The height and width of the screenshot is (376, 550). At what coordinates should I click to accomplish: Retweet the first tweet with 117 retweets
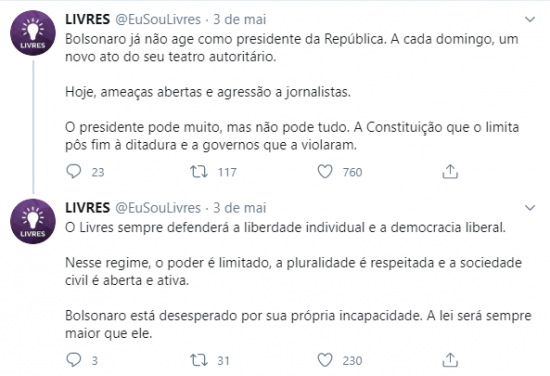coord(199,172)
